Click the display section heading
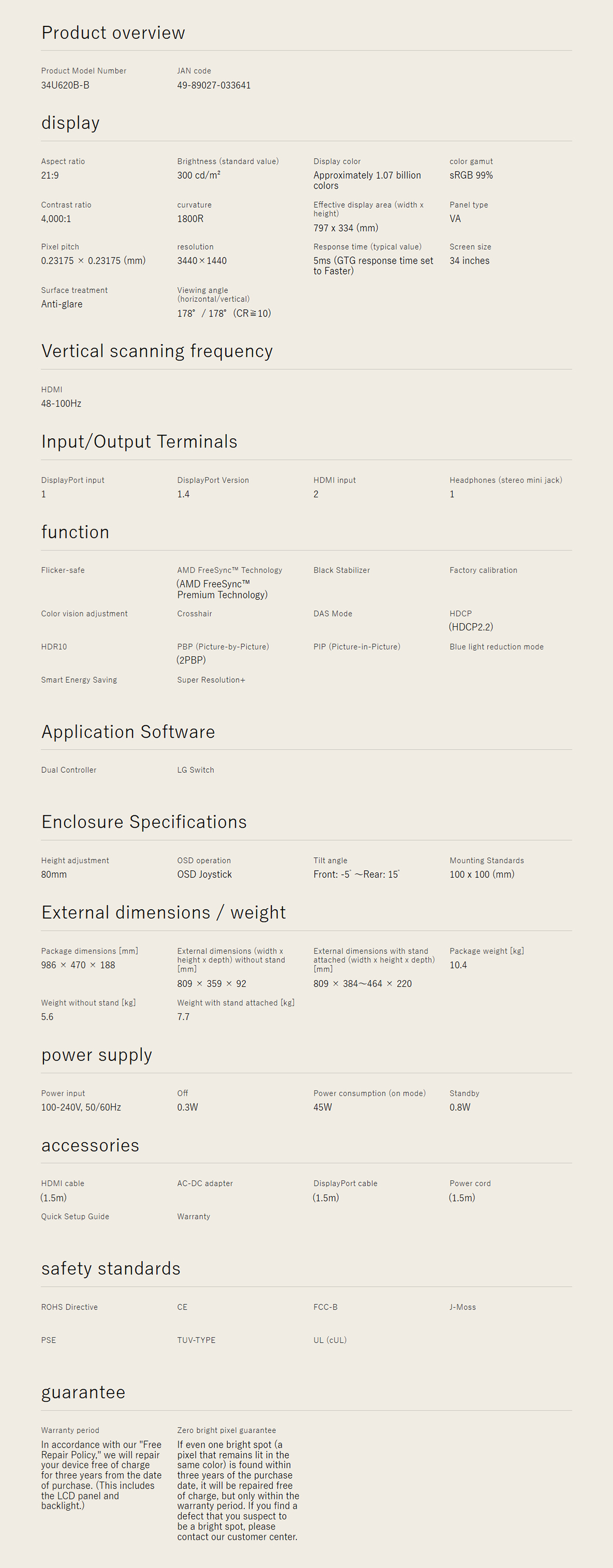Screen dimensions: 613x1568 pos(70,123)
